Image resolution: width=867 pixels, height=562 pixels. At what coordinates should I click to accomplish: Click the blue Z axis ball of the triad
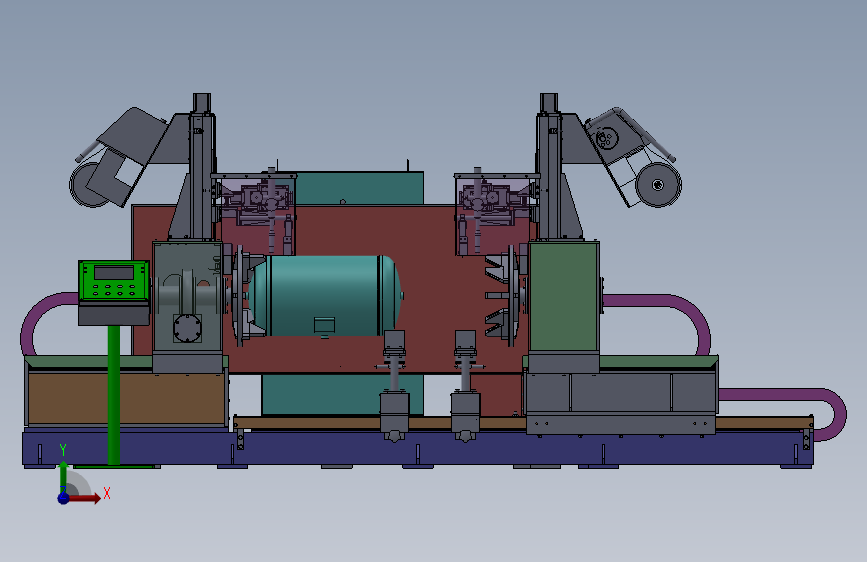(x=64, y=498)
